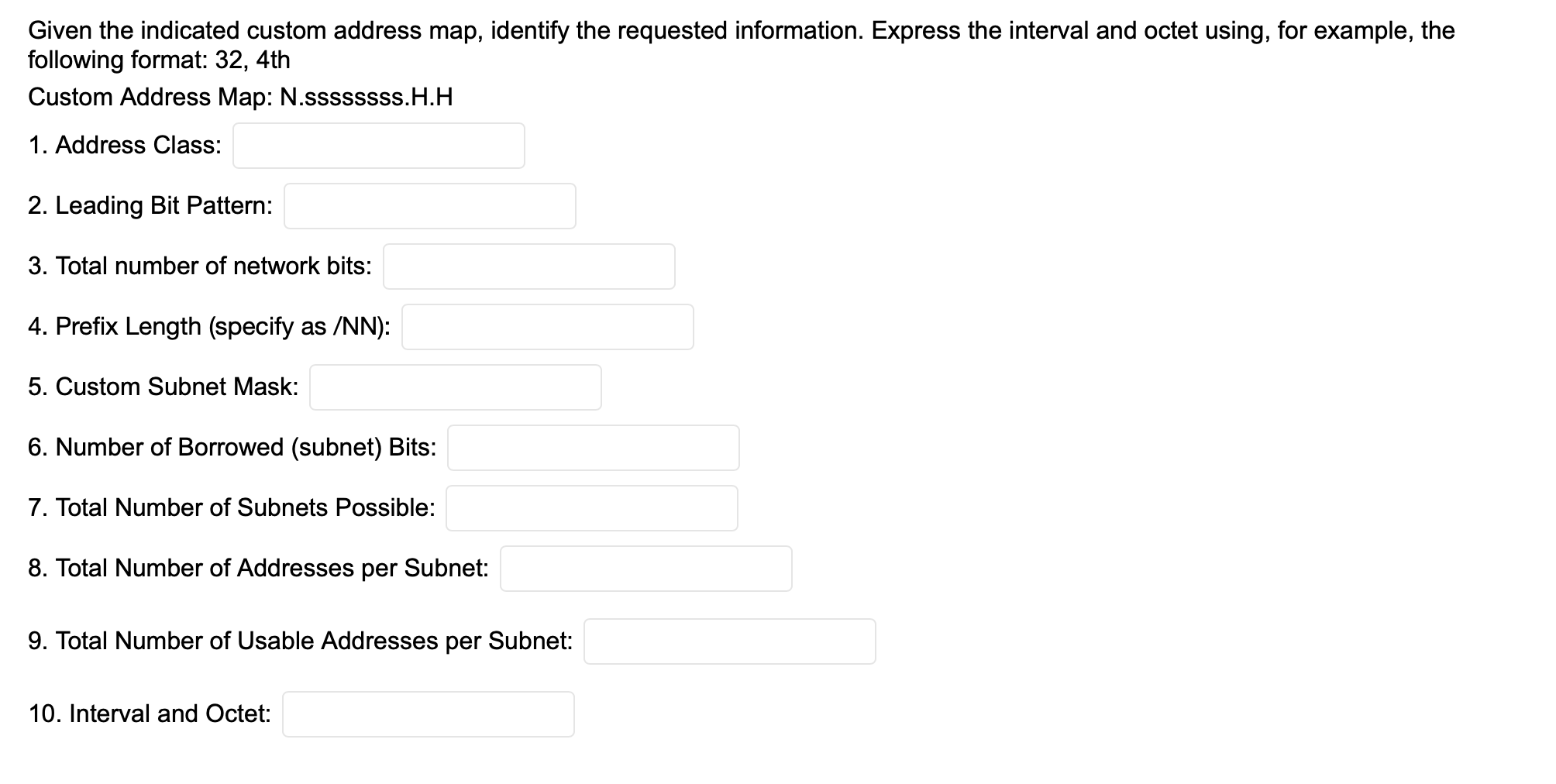Viewport: 1556px width, 784px height.
Task: Select the borrowed subnet bits answer box
Action: (593, 447)
